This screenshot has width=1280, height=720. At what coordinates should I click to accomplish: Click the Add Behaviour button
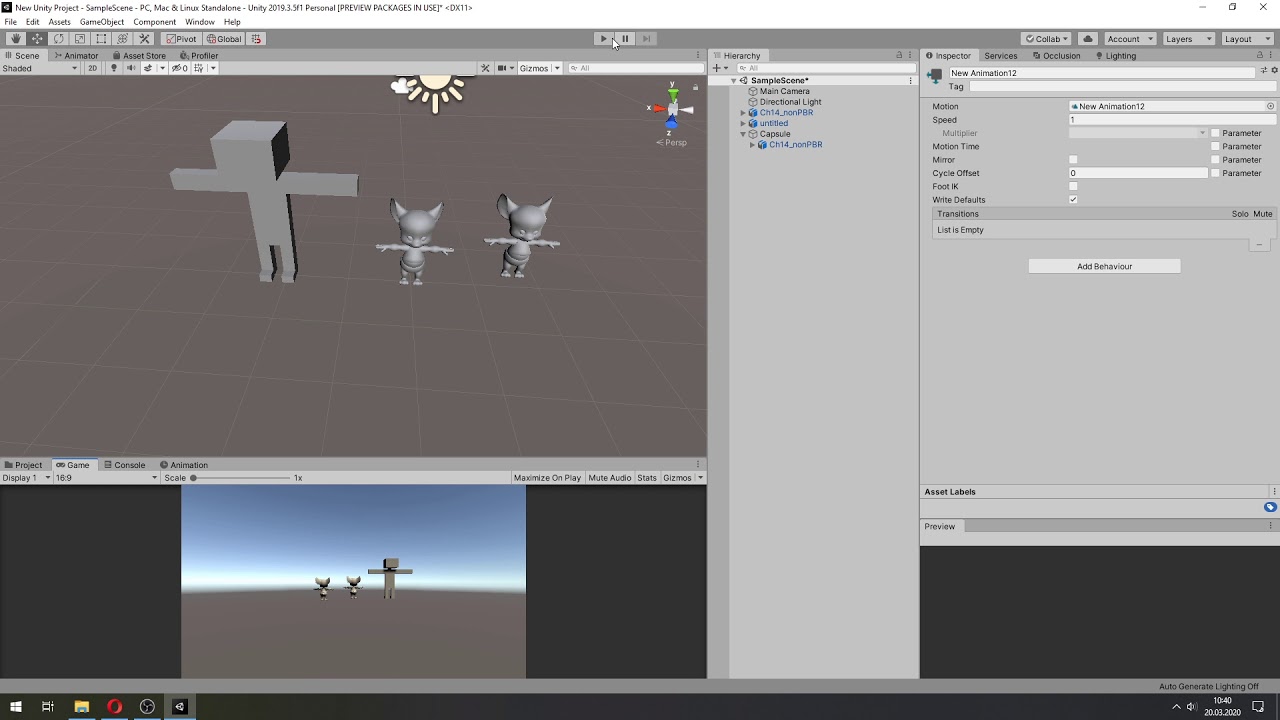[x=1104, y=266]
